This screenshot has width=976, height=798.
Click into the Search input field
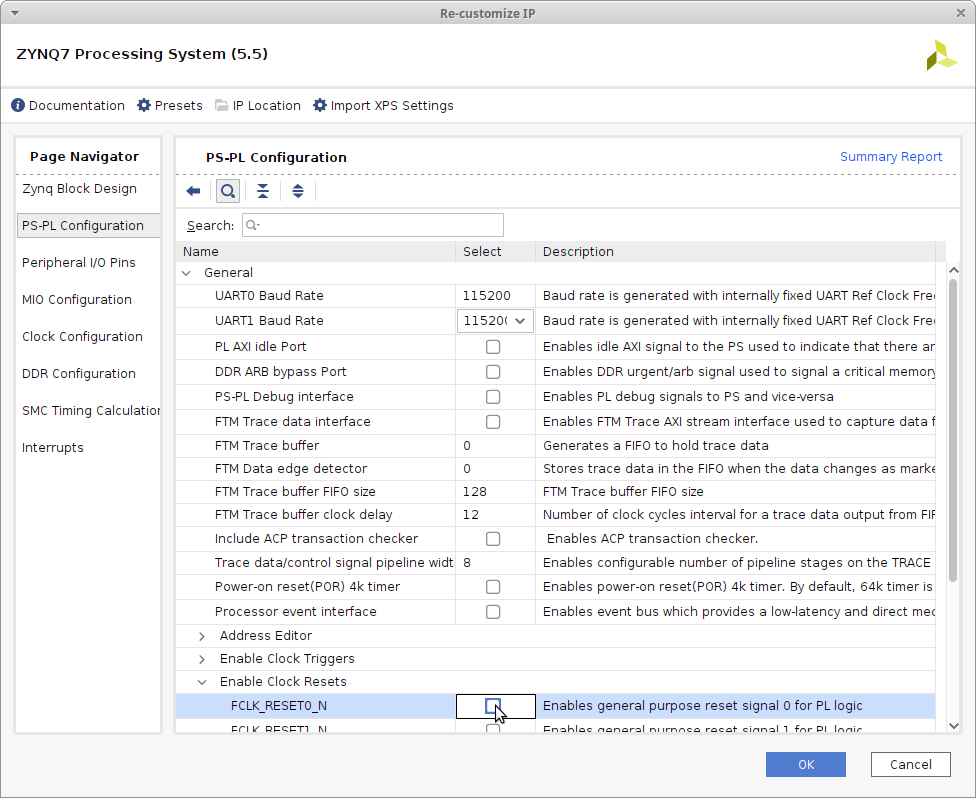[x=373, y=226]
